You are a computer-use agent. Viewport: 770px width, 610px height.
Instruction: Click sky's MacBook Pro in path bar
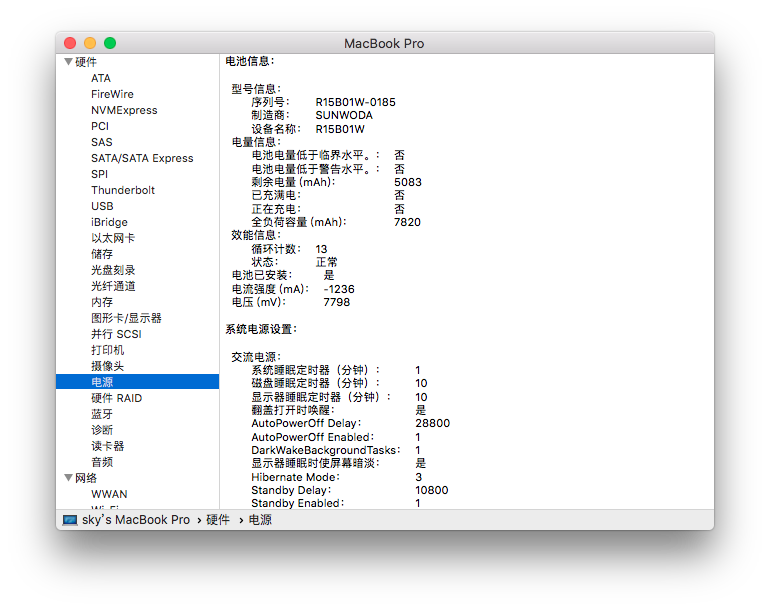[x=136, y=520]
